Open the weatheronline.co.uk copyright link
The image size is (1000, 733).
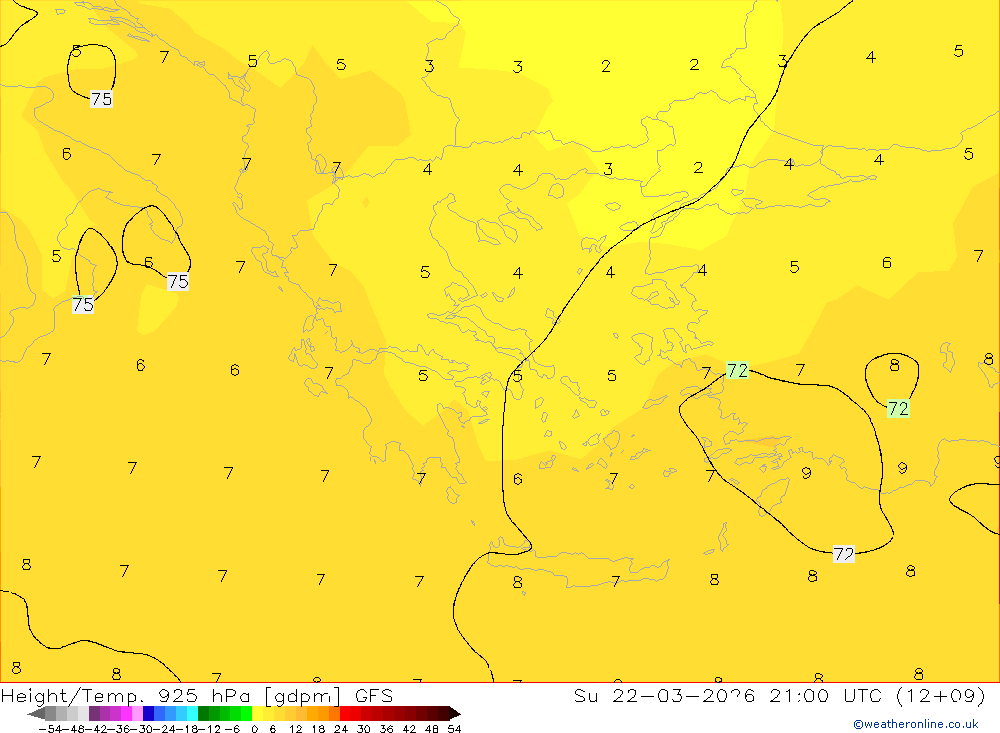(x=916, y=725)
